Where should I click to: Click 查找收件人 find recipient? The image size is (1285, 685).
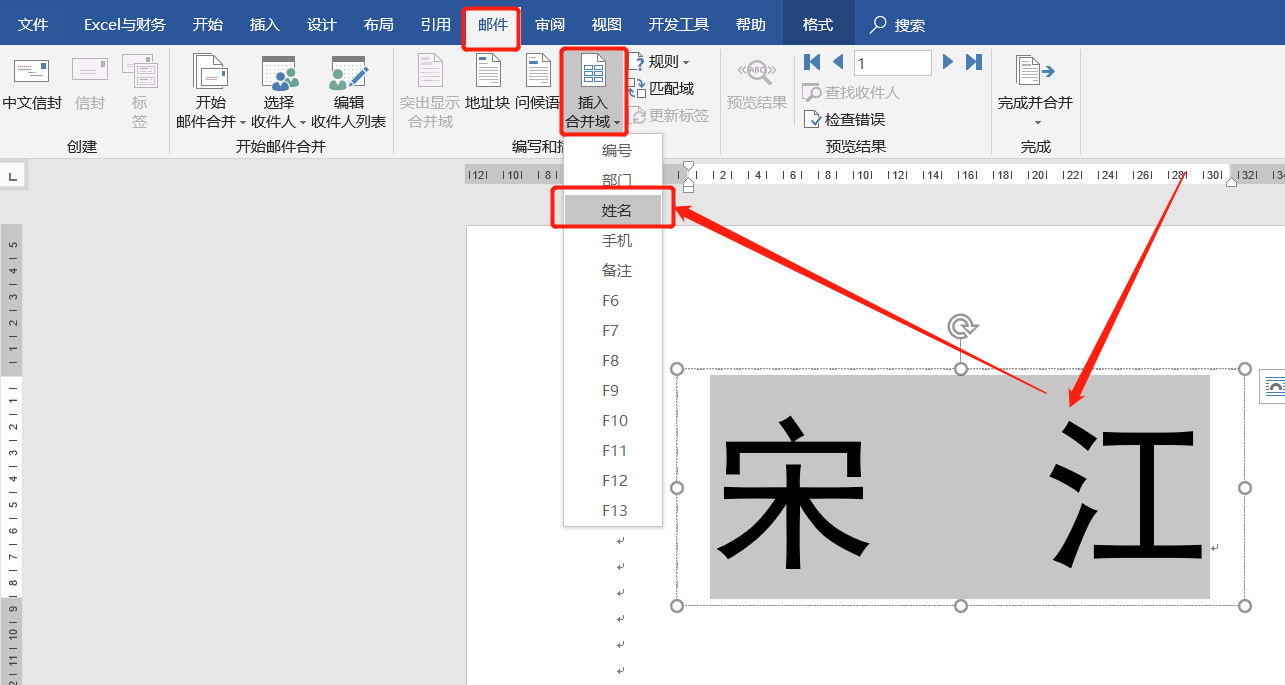pyautogui.click(x=851, y=92)
